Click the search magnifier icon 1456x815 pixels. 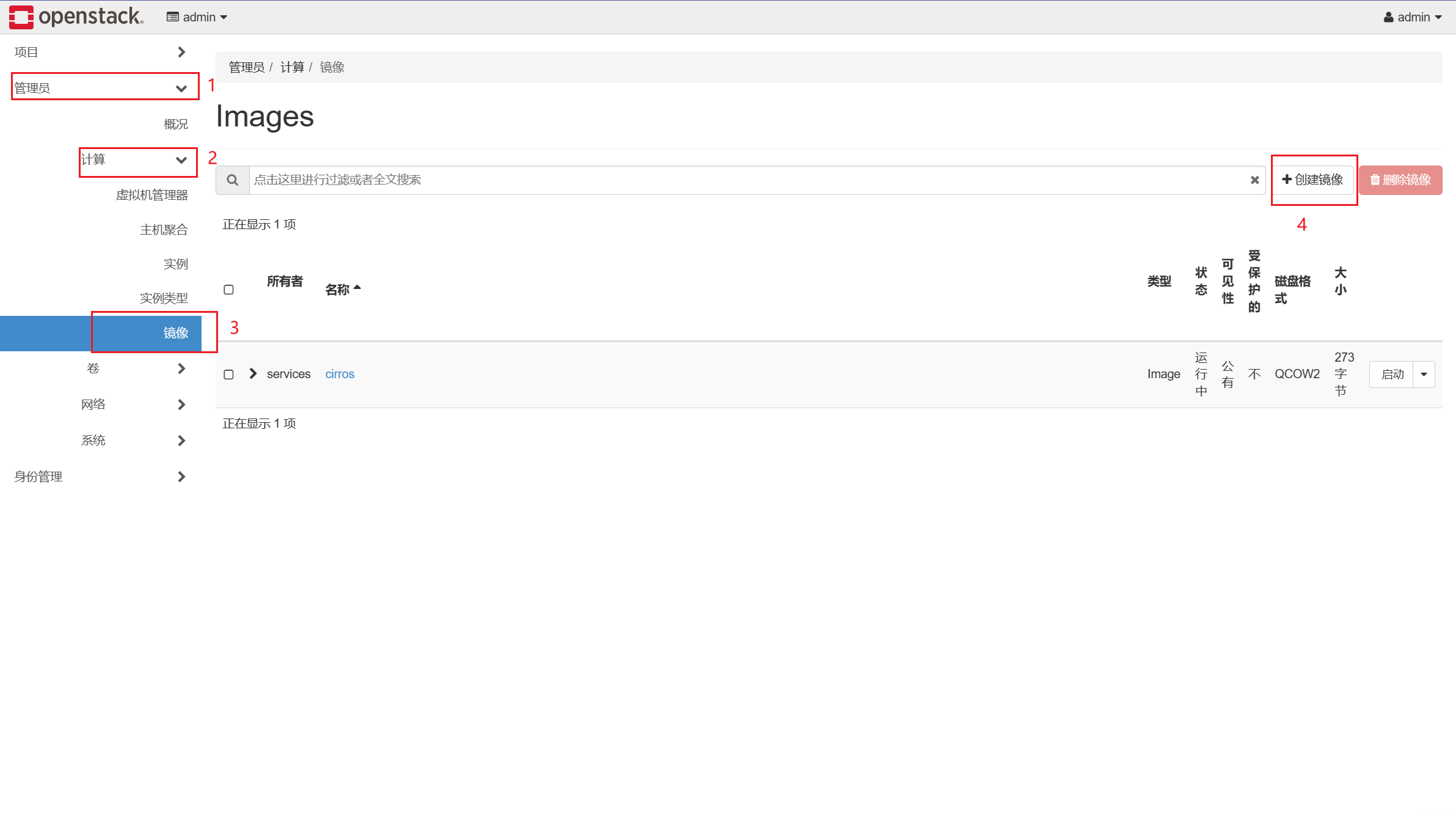233,180
